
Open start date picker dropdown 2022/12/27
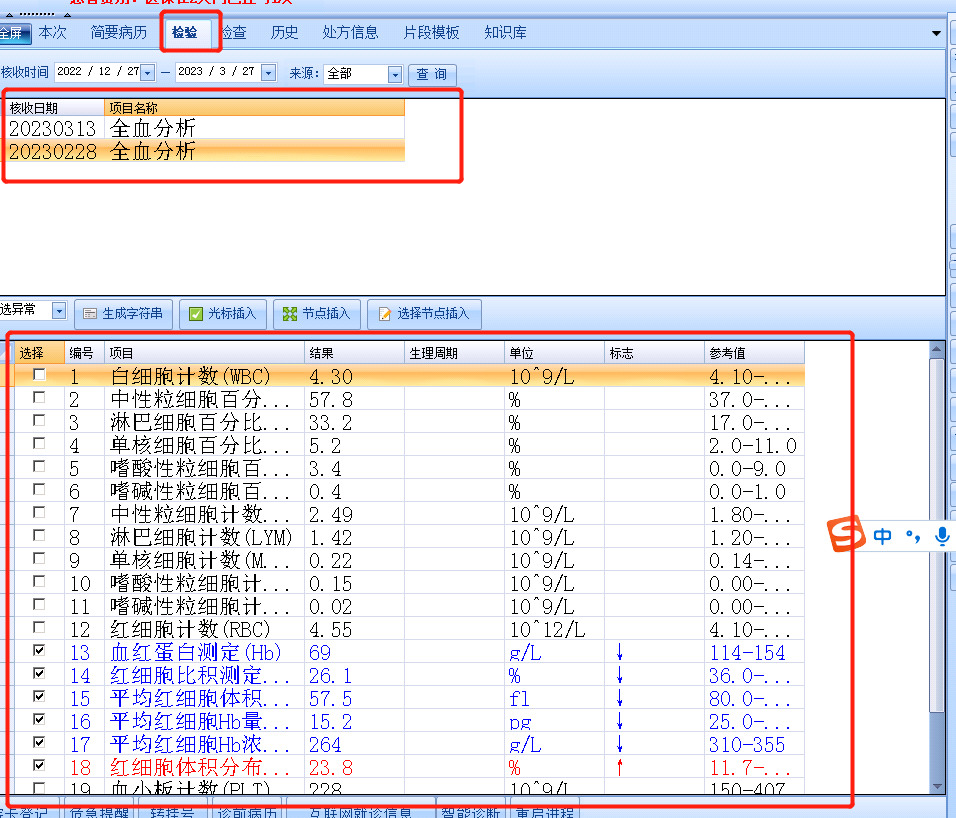148,73
